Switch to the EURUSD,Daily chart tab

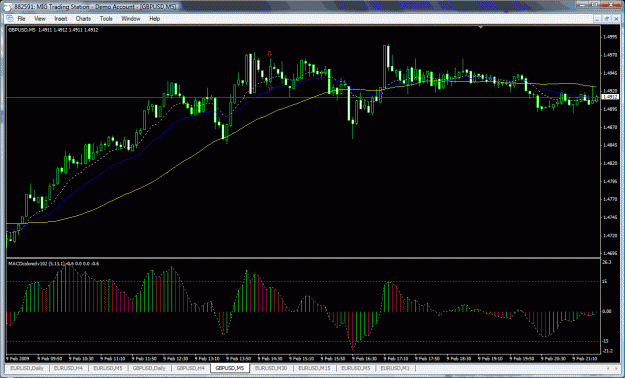coord(27,368)
